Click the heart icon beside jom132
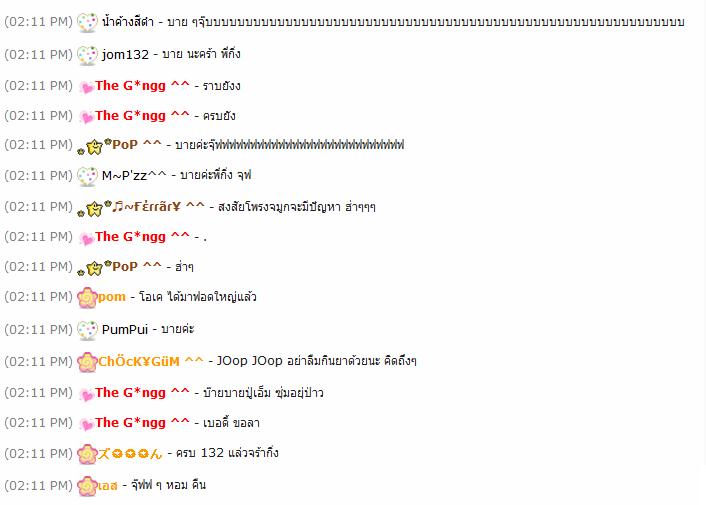This screenshot has width=706, height=505. [x=87, y=55]
